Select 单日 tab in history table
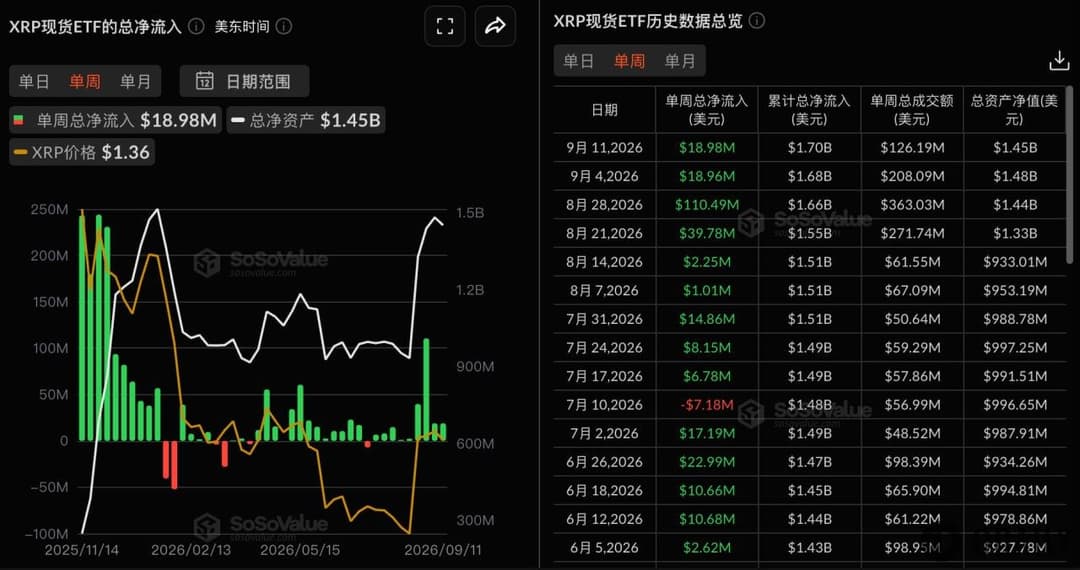This screenshot has width=1080, height=570. click(x=579, y=61)
